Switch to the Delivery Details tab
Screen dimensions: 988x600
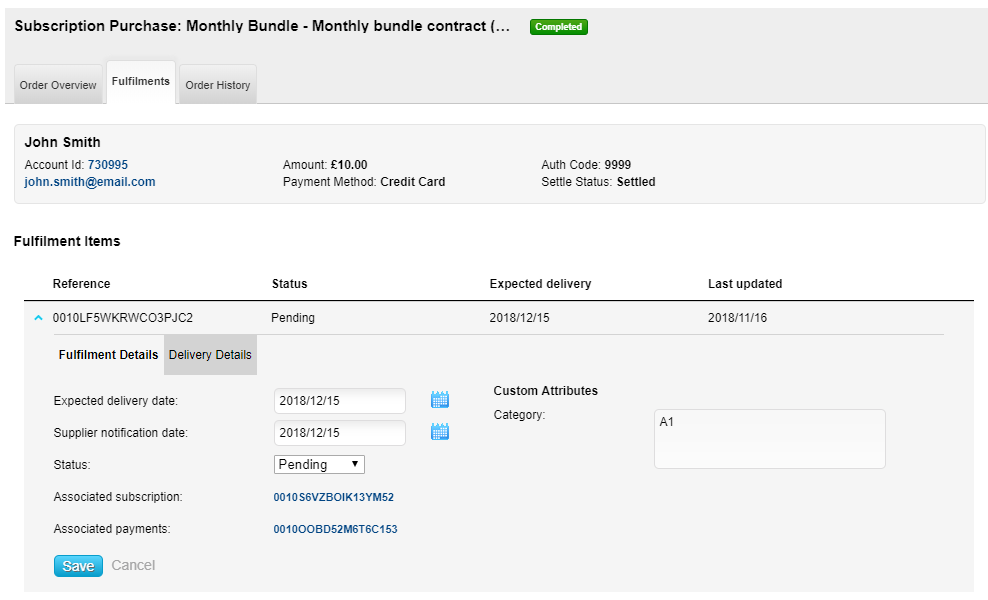(210, 355)
